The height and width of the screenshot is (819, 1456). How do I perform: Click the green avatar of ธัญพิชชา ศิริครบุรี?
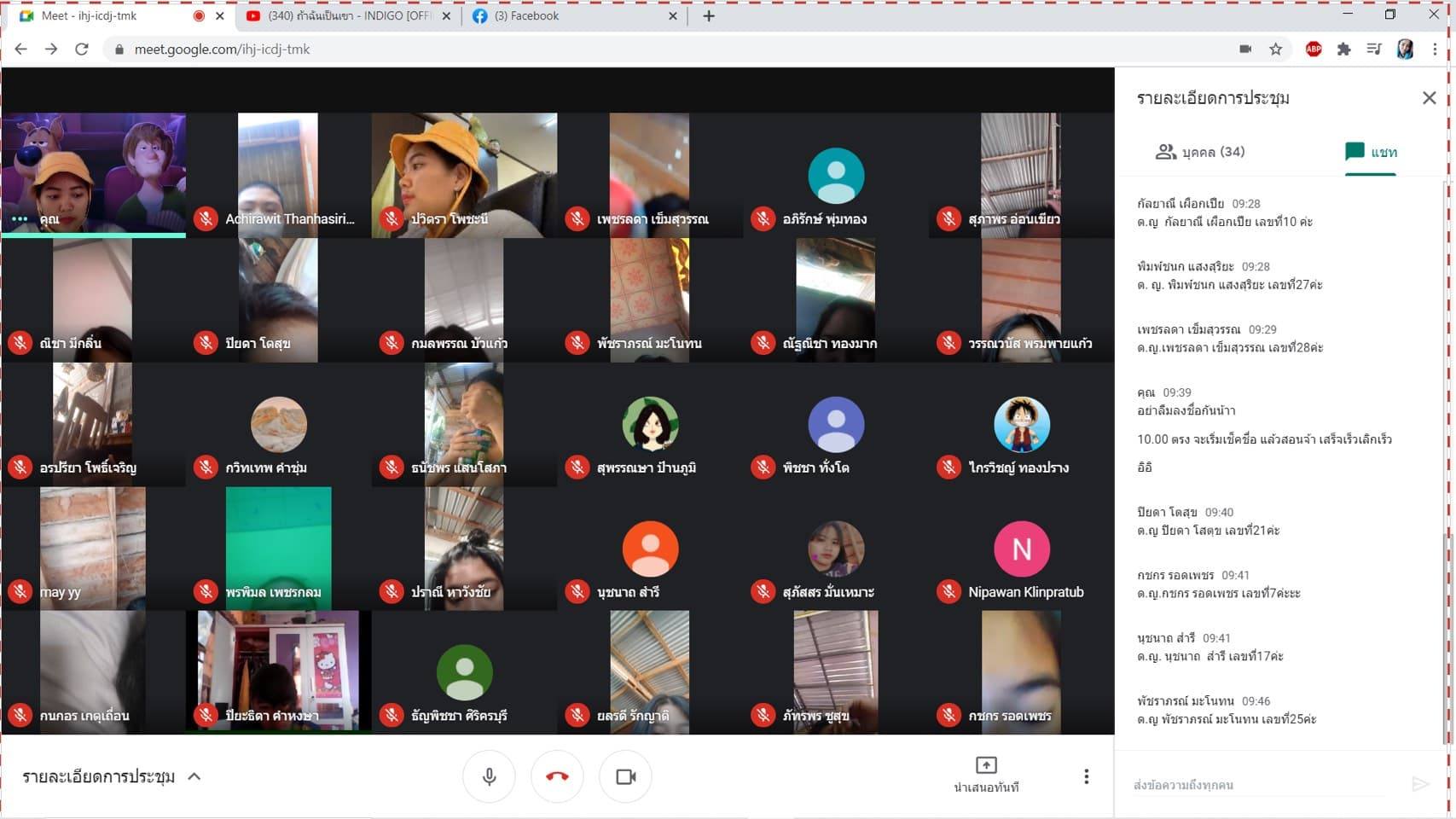click(x=465, y=673)
